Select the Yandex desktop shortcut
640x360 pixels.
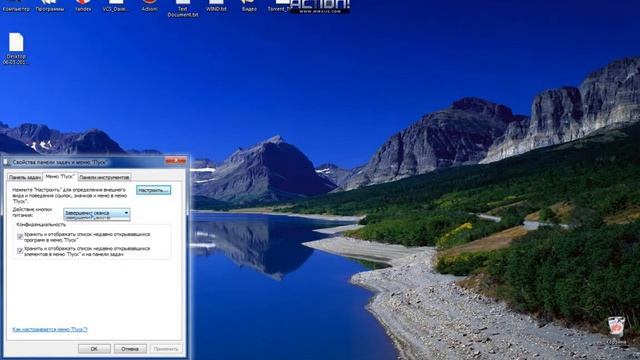[x=83, y=6]
